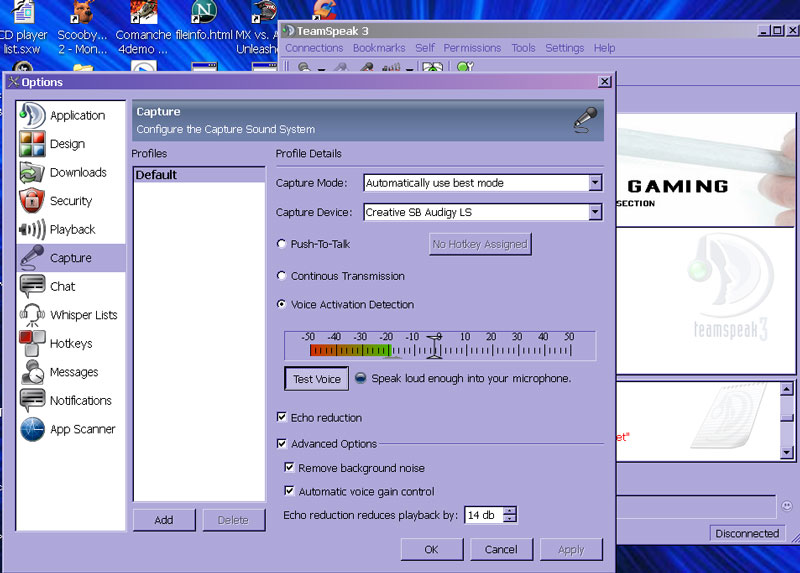Viewport: 800px width, 573px height.
Task: Toggle the Echo reduction checkbox
Action: click(x=282, y=417)
